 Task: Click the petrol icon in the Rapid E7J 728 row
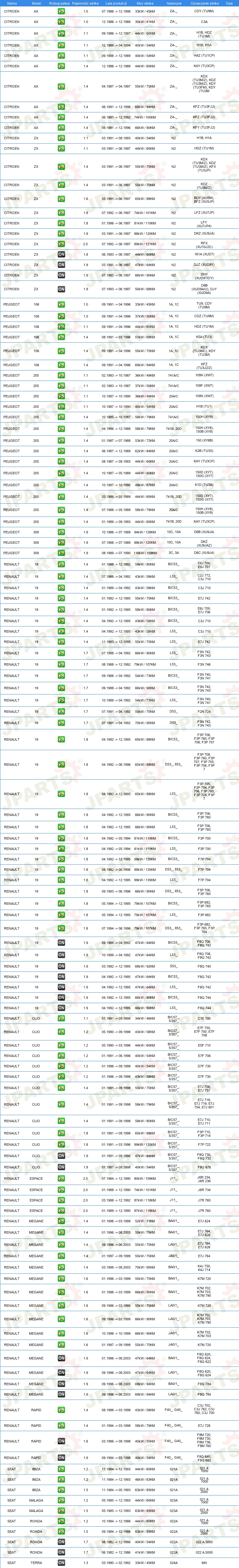pyautogui.click(x=61, y=1426)
